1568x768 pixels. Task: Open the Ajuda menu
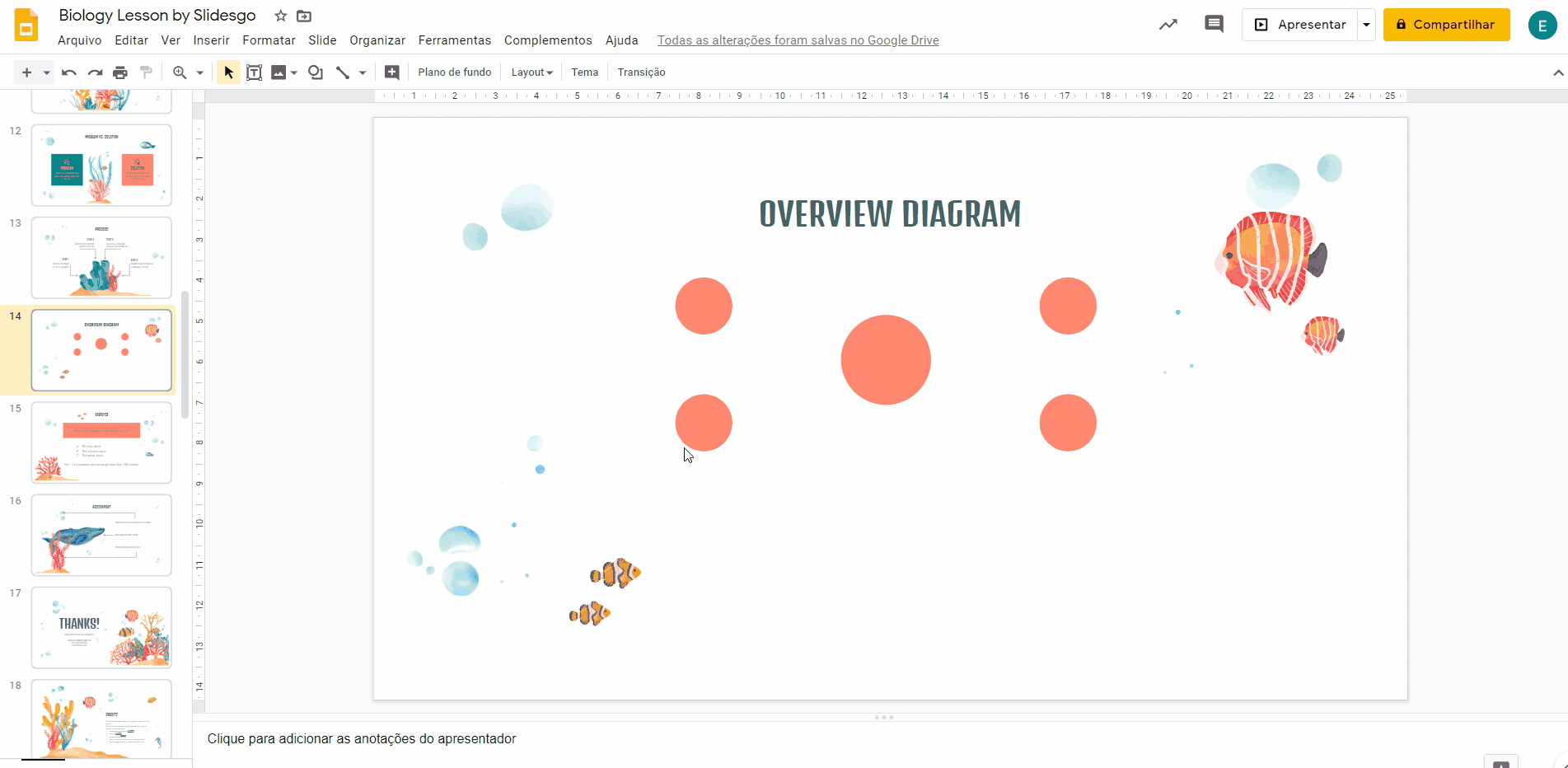coord(621,40)
